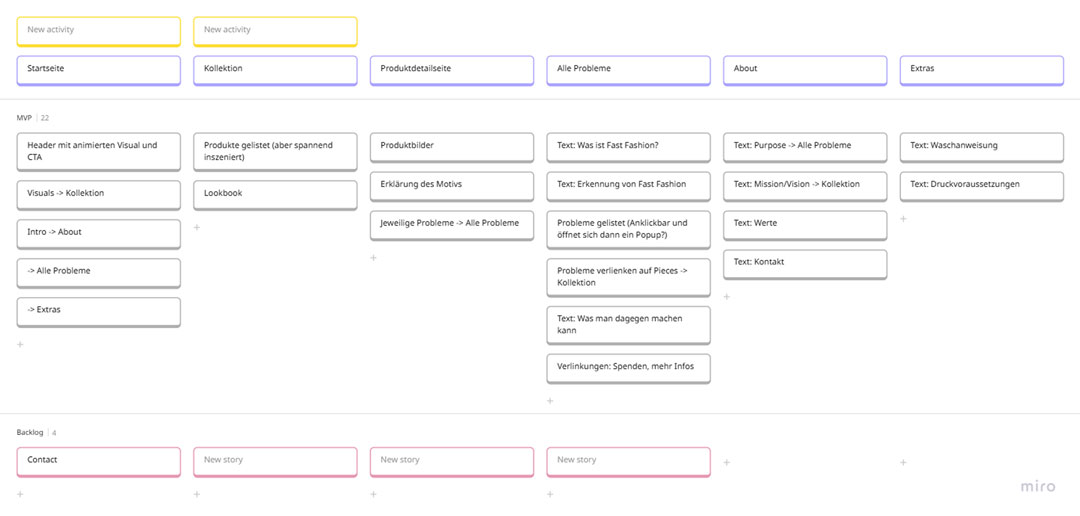Click the Backlog release label
This screenshot has width=1080, height=516.
30,432
